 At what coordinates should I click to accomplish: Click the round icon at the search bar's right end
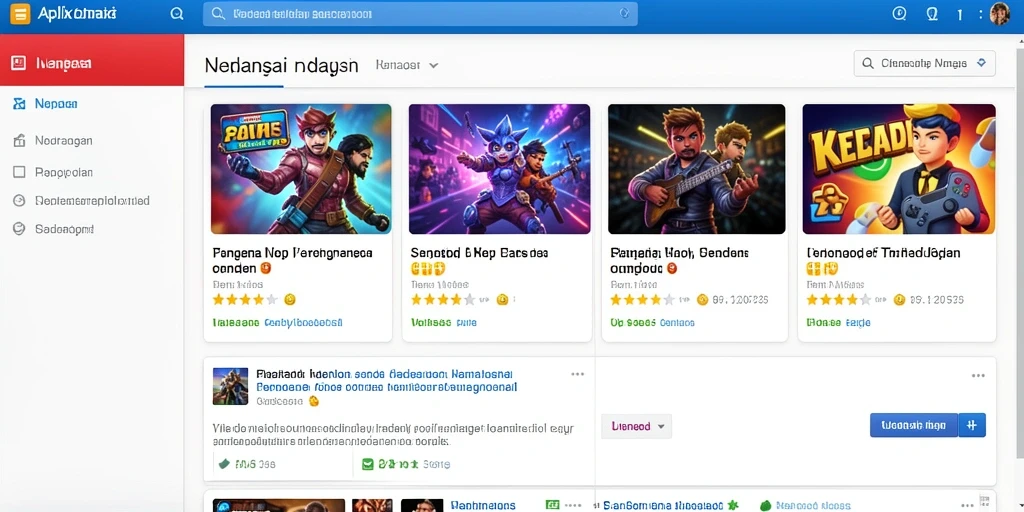point(624,13)
